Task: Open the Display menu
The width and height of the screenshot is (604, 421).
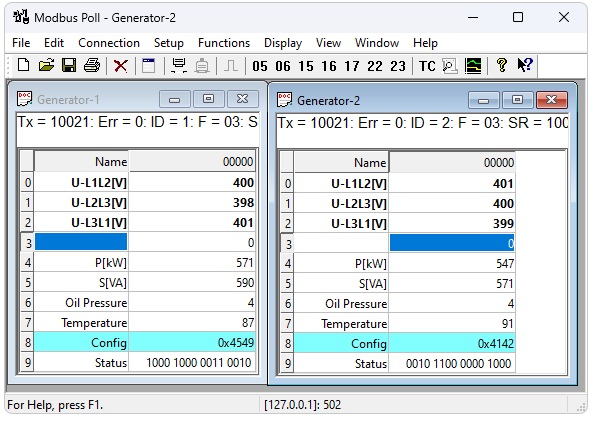Action: click(x=283, y=43)
